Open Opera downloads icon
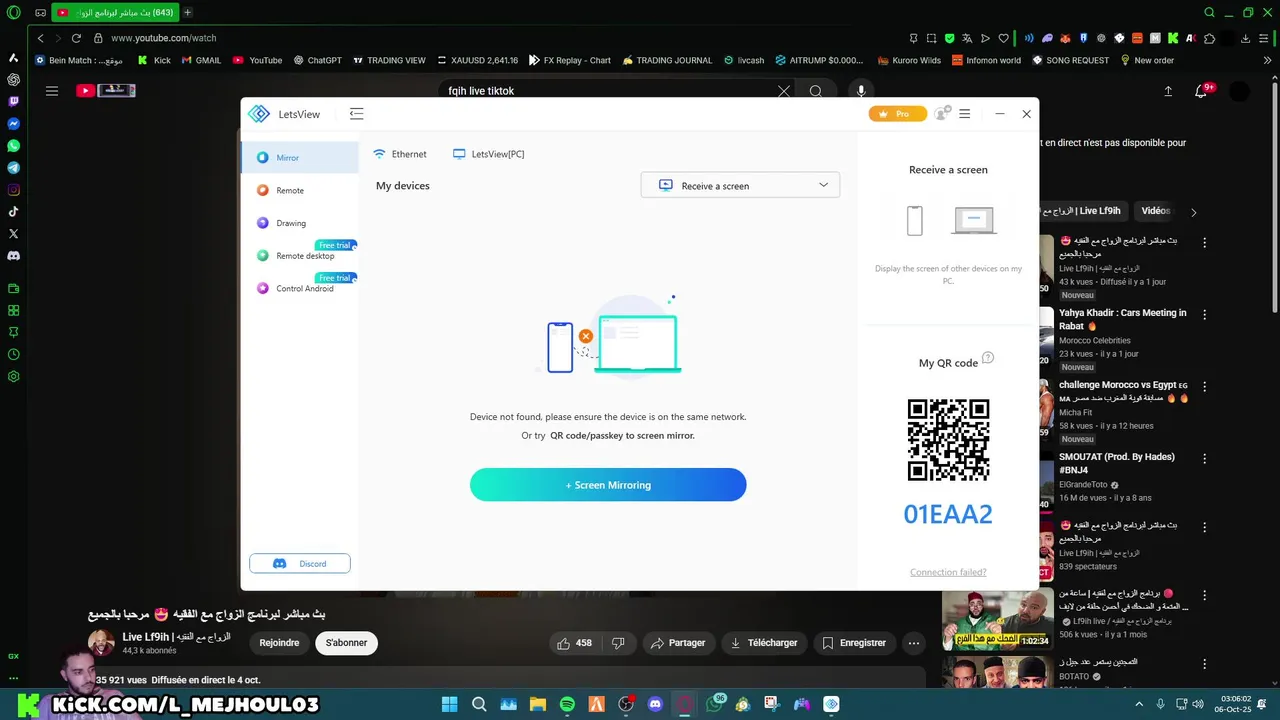This screenshot has height=720, width=1280. coord(1245,38)
